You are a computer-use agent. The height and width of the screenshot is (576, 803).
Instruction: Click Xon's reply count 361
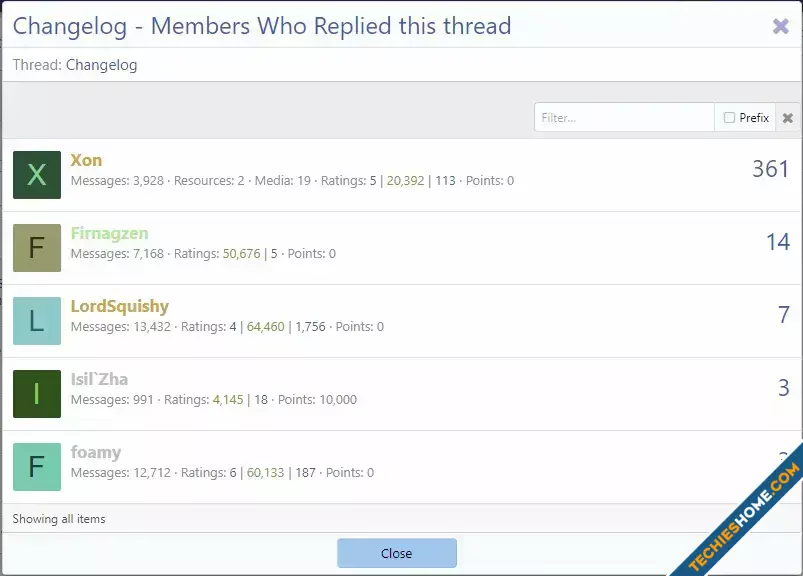pos(770,169)
